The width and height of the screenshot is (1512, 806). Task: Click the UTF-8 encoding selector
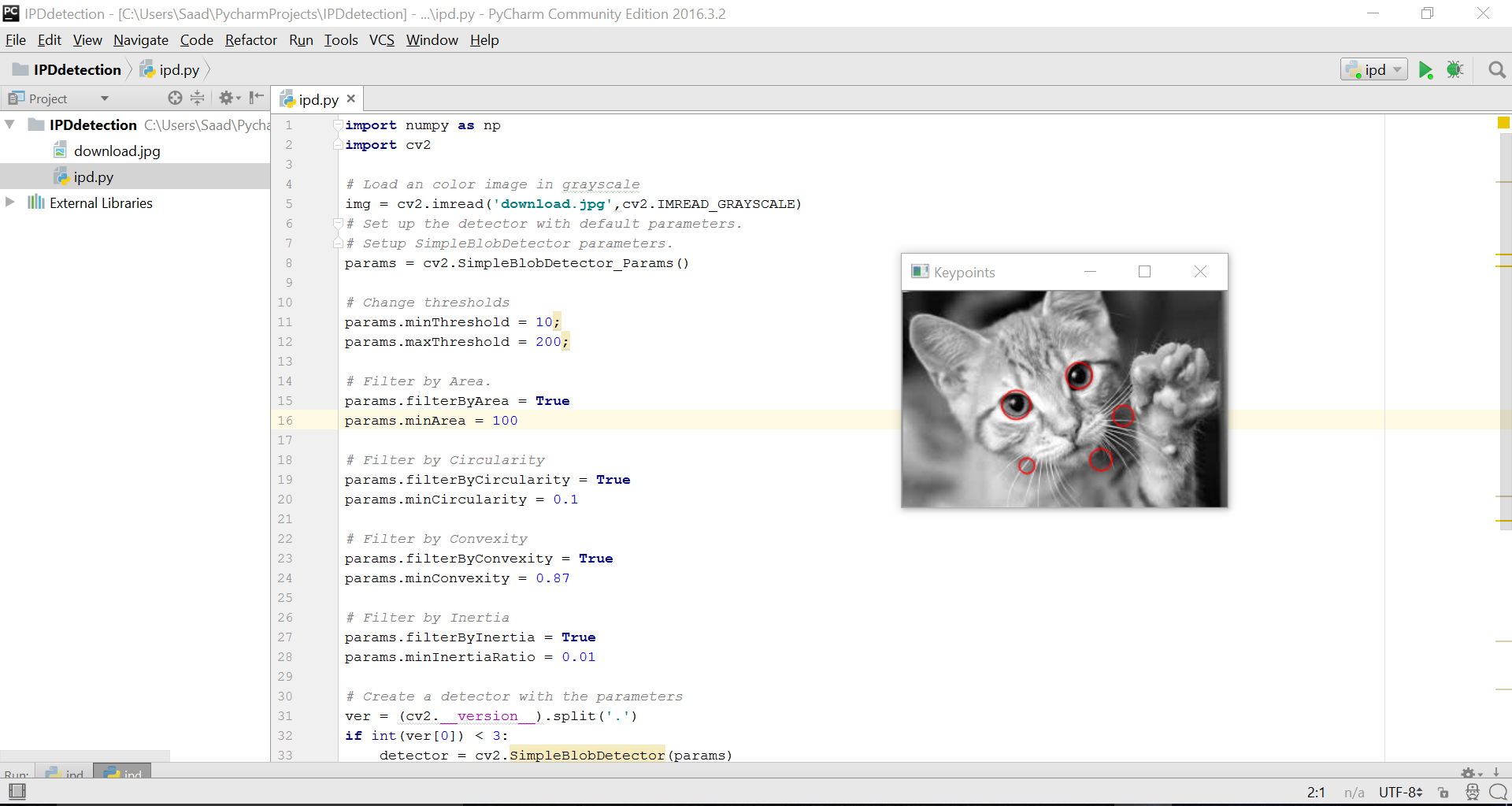click(x=1400, y=793)
